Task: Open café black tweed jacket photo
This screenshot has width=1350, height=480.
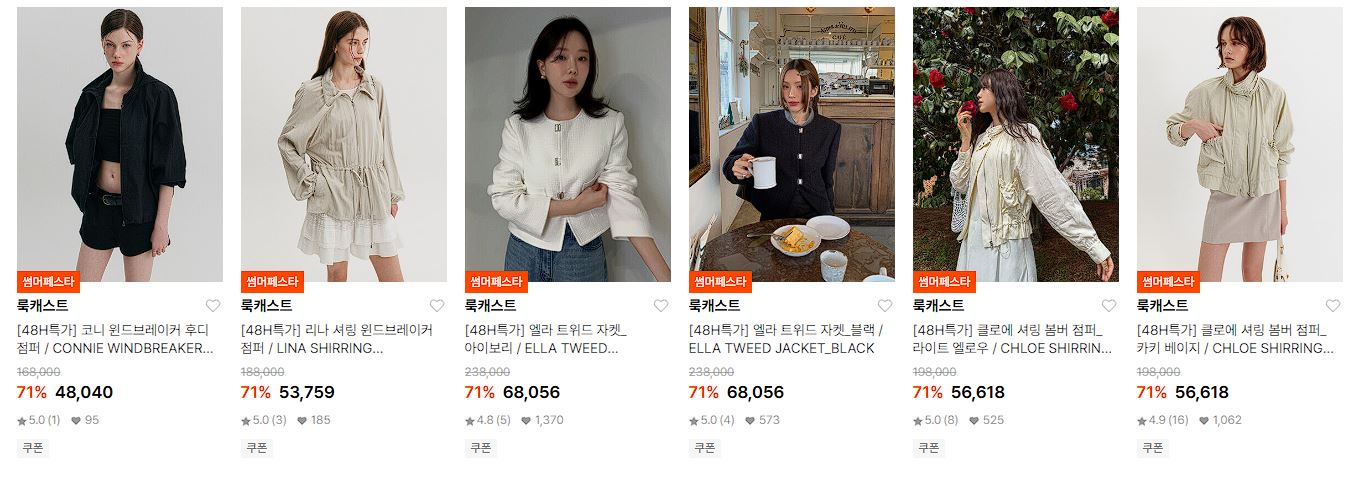Action: click(792, 145)
